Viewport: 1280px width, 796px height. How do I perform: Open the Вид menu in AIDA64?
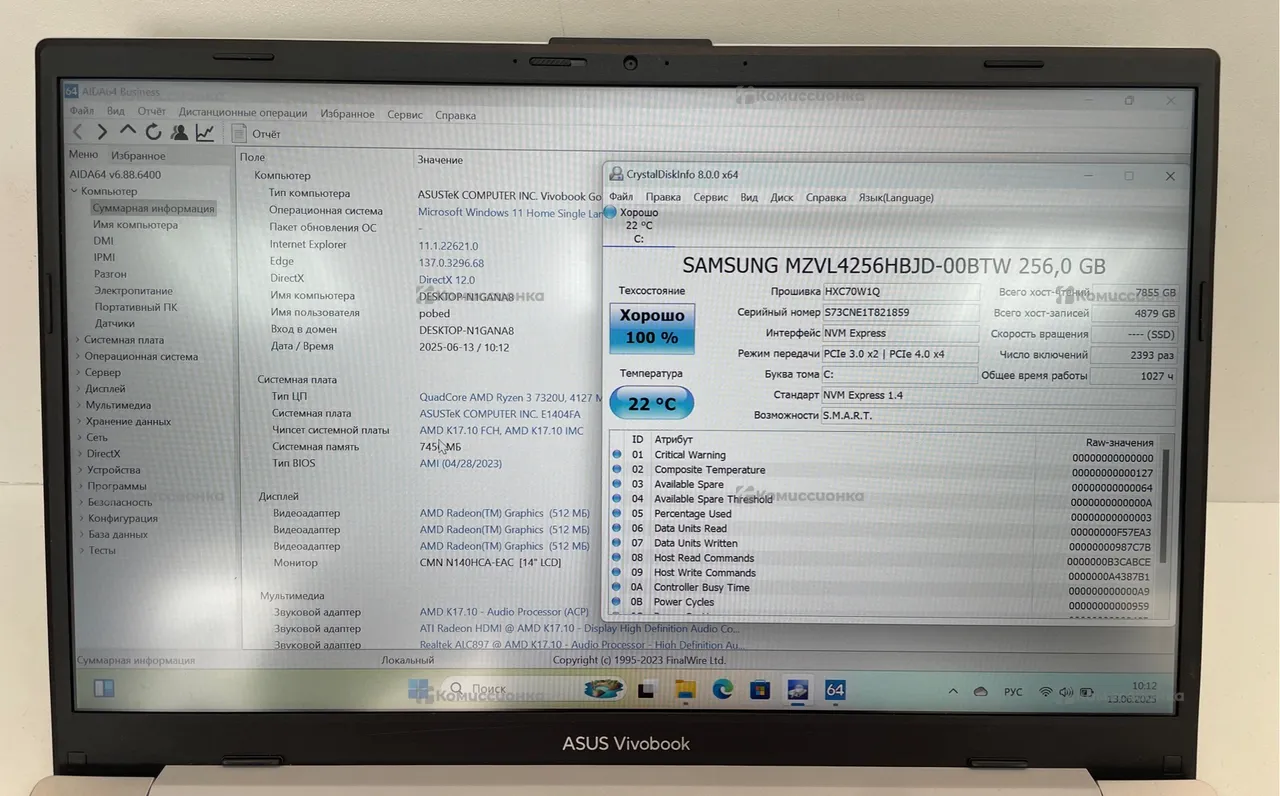click(x=116, y=112)
